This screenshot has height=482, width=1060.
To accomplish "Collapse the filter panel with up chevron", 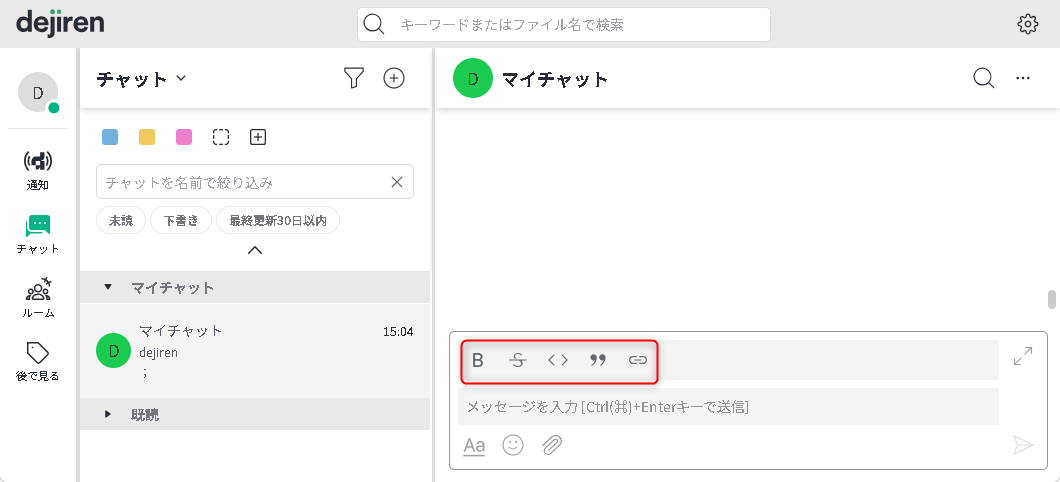I will tap(255, 250).
